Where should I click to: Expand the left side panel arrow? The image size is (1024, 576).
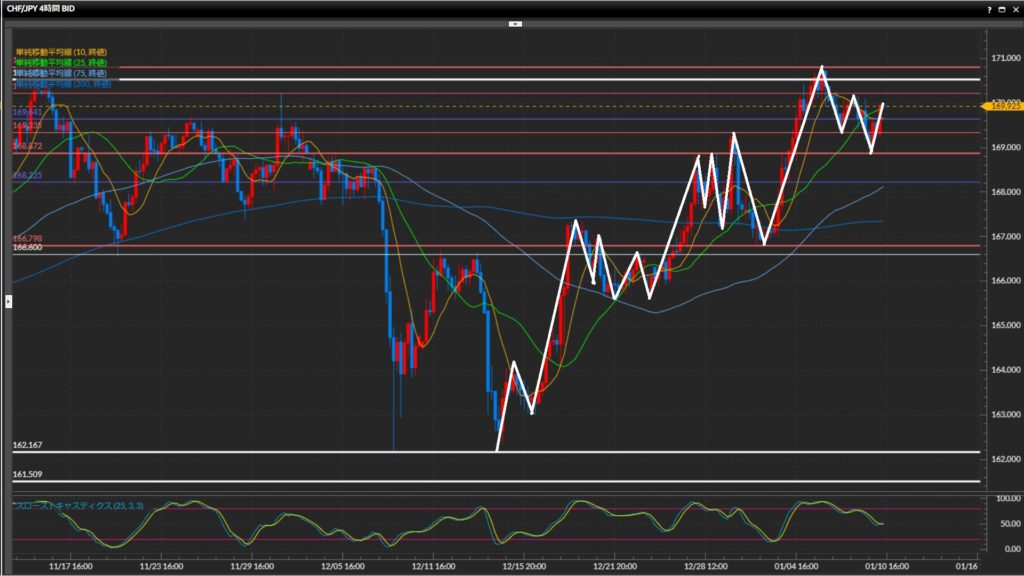coord(8,300)
